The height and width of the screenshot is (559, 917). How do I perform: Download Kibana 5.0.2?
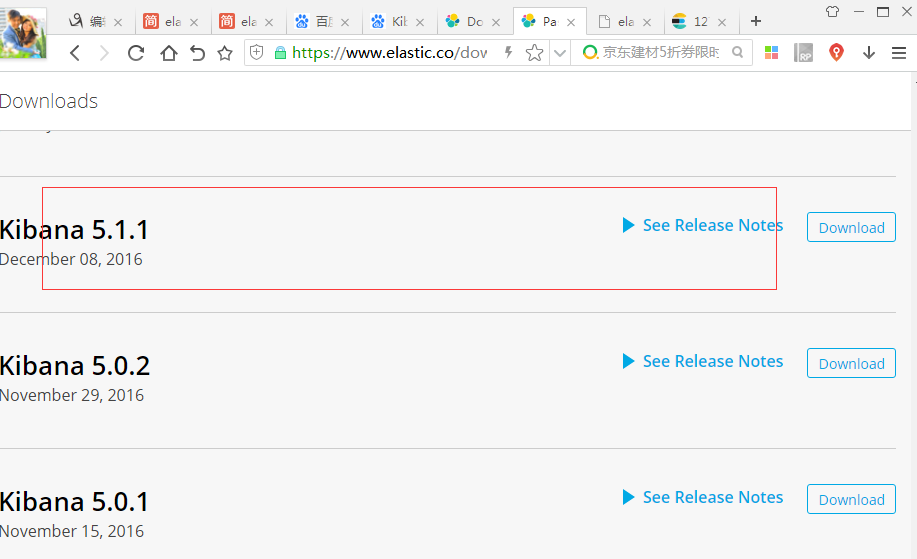[x=851, y=363]
